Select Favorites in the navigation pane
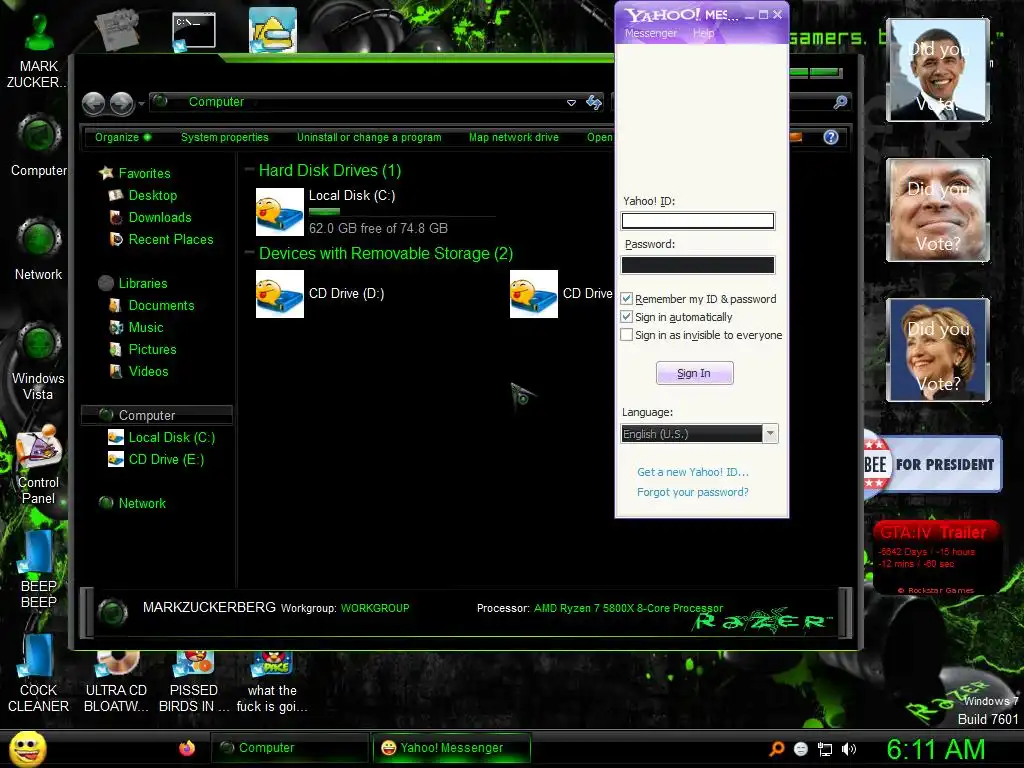This screenshot has width=1024, height=768. (x=144, y=173)
